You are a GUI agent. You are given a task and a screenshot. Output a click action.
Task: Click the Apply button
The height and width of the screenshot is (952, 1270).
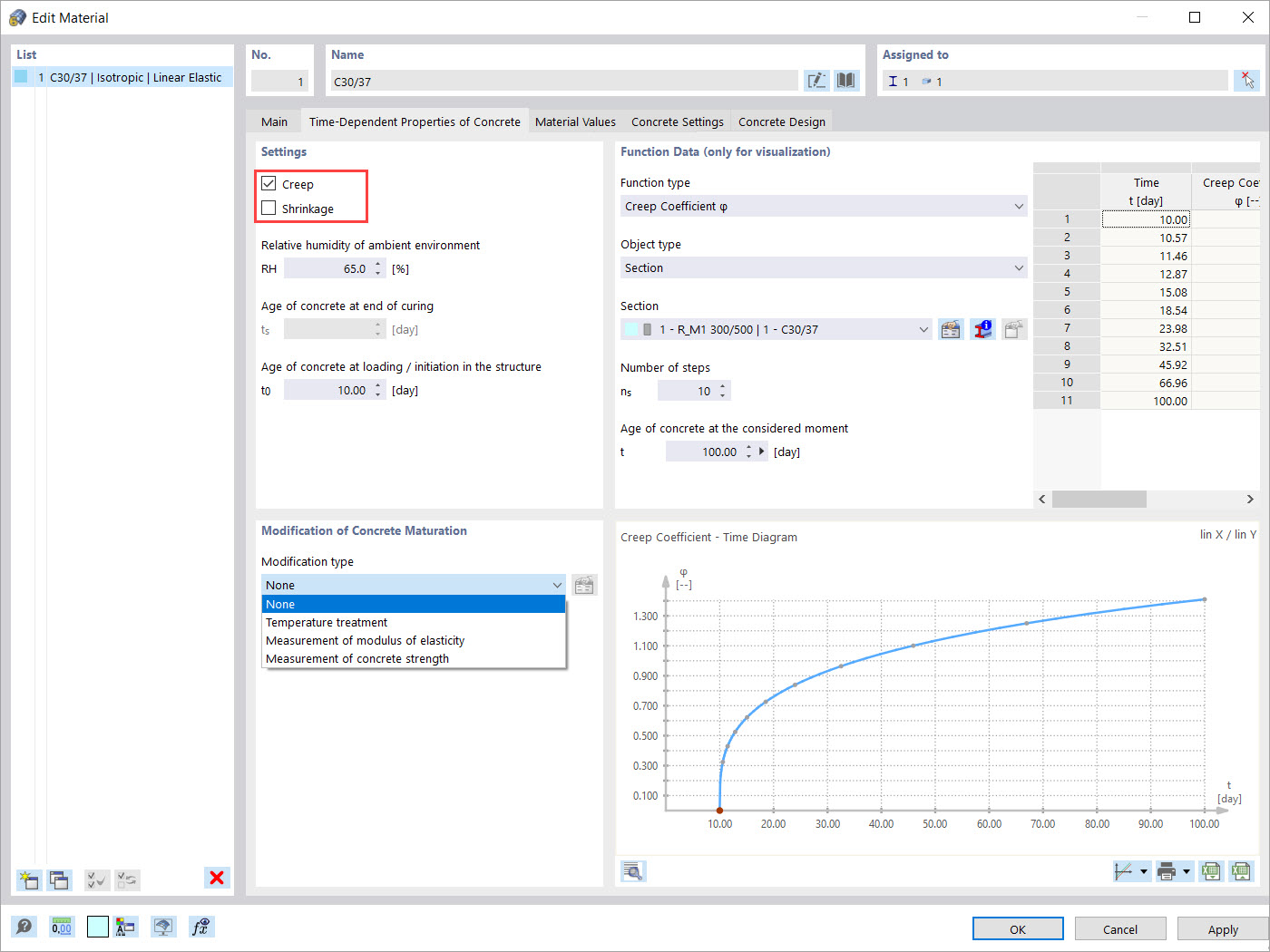click(1223, 928)
